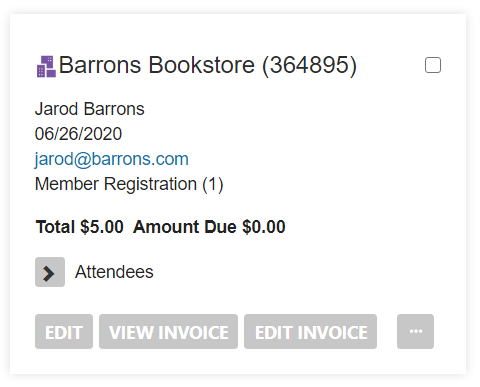Click the Amount Due label

pyautogui.click(x=185, y=227)
